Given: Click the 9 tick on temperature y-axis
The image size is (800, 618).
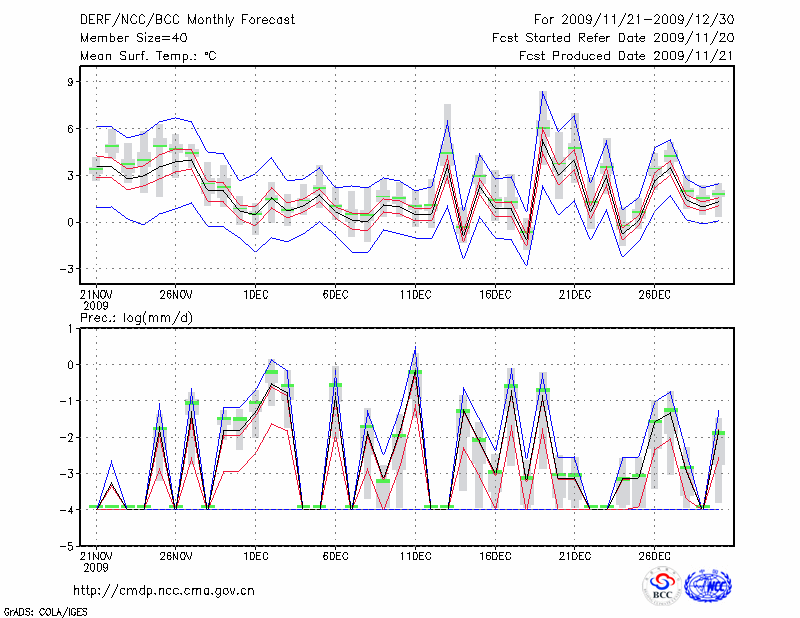Looking at the screenshot, I should 72,82.
